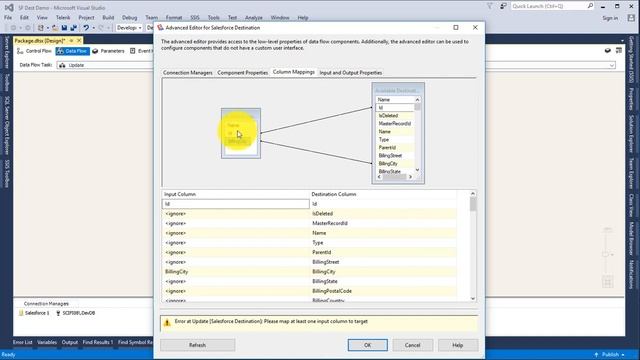Click the account picture icon beside Sign in
640x360 pixels.
(631, 18)
